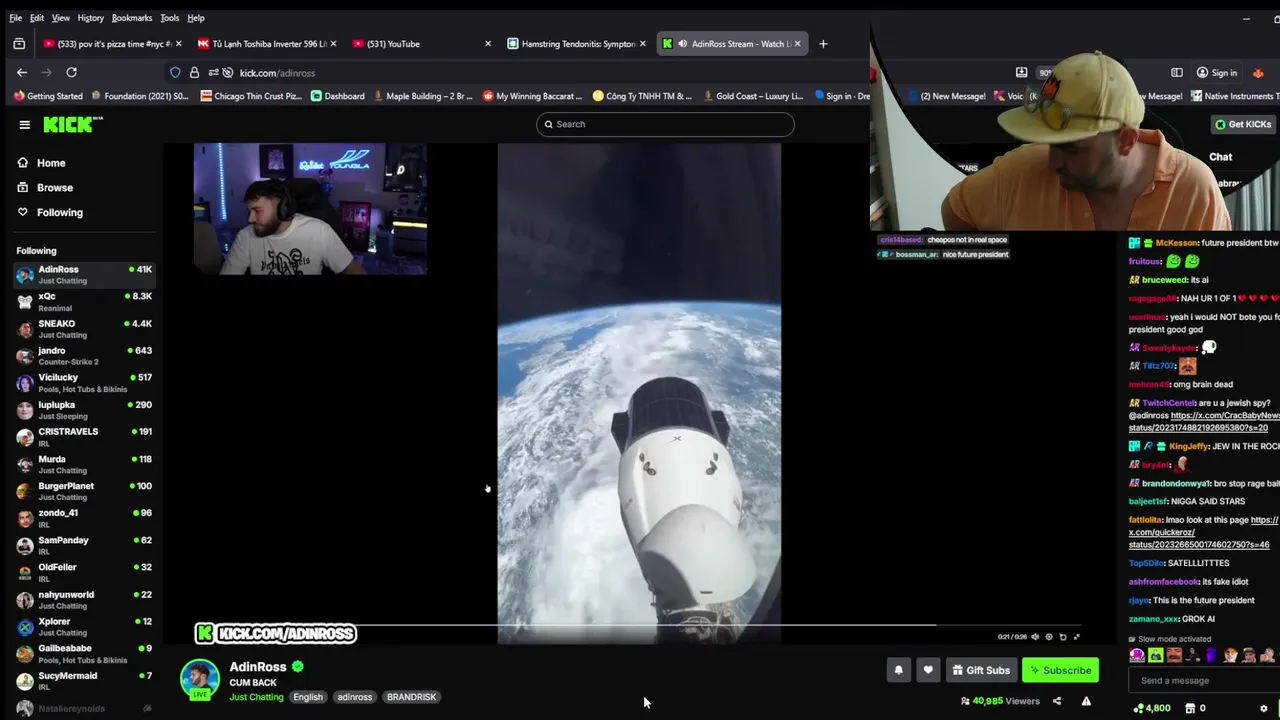1280x720 pixels.
Task: Follow channel with heart button
Action: [x=928, y=670]
